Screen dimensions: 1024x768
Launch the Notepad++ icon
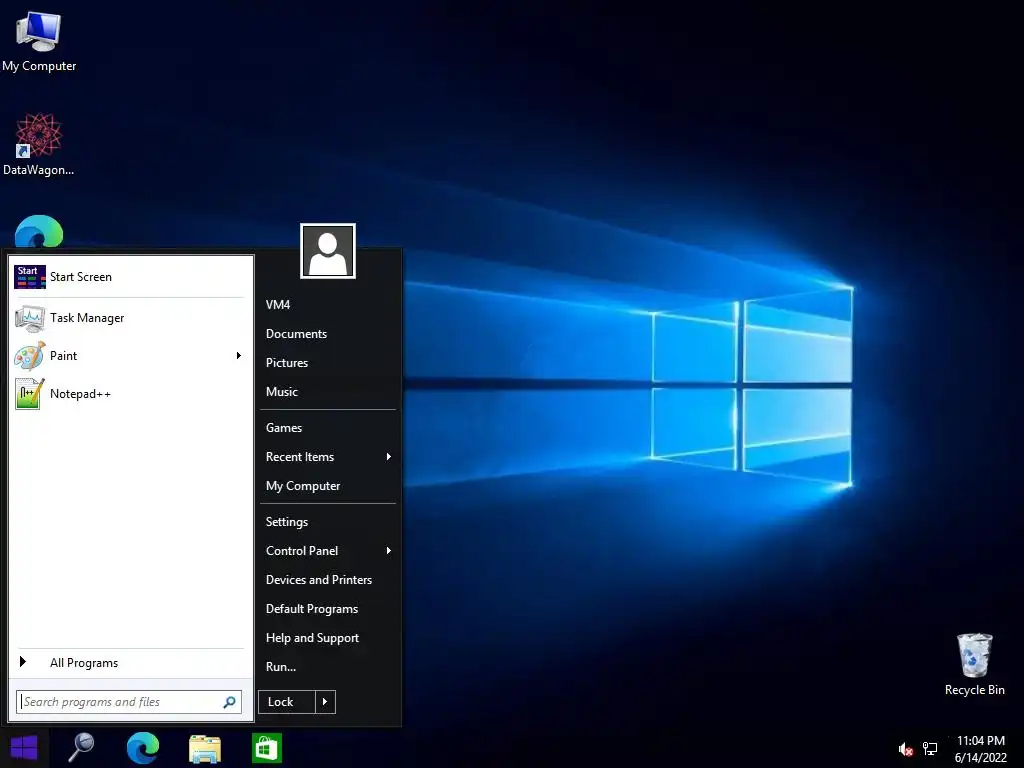coord(30,394)
